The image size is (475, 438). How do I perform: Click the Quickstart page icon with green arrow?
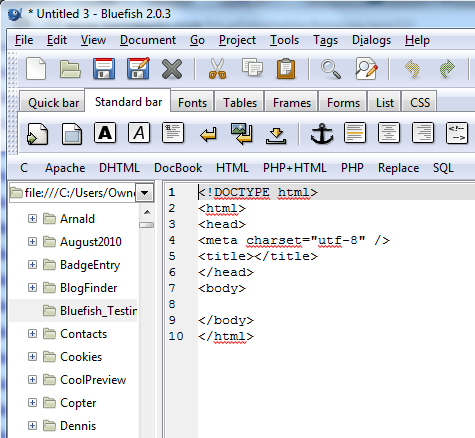tap(38, 134)
